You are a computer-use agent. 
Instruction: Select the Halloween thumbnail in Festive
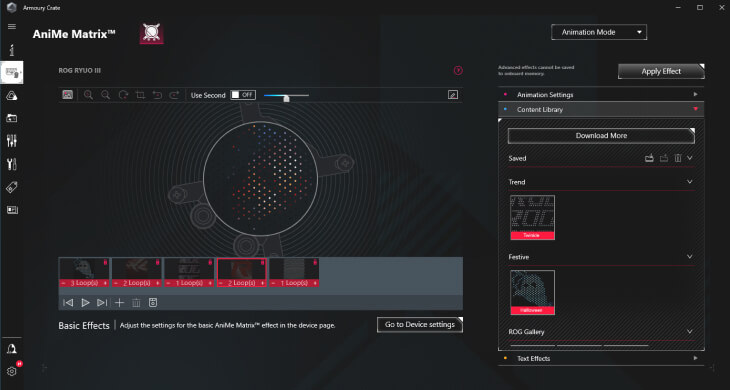[532, 292]
